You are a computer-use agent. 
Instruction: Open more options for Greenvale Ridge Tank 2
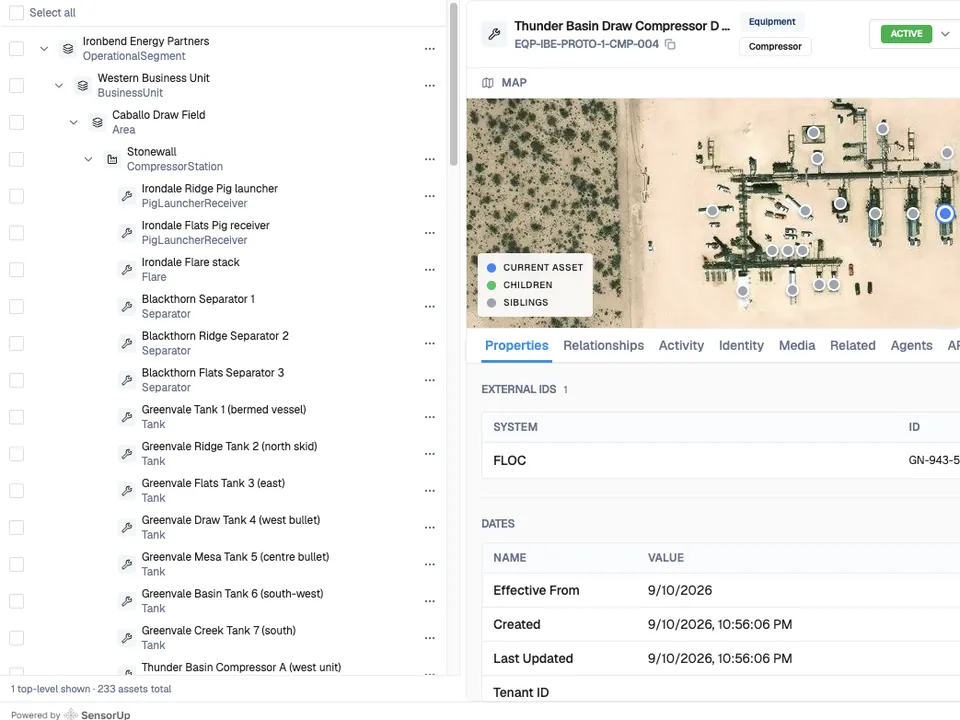[430, 454]
